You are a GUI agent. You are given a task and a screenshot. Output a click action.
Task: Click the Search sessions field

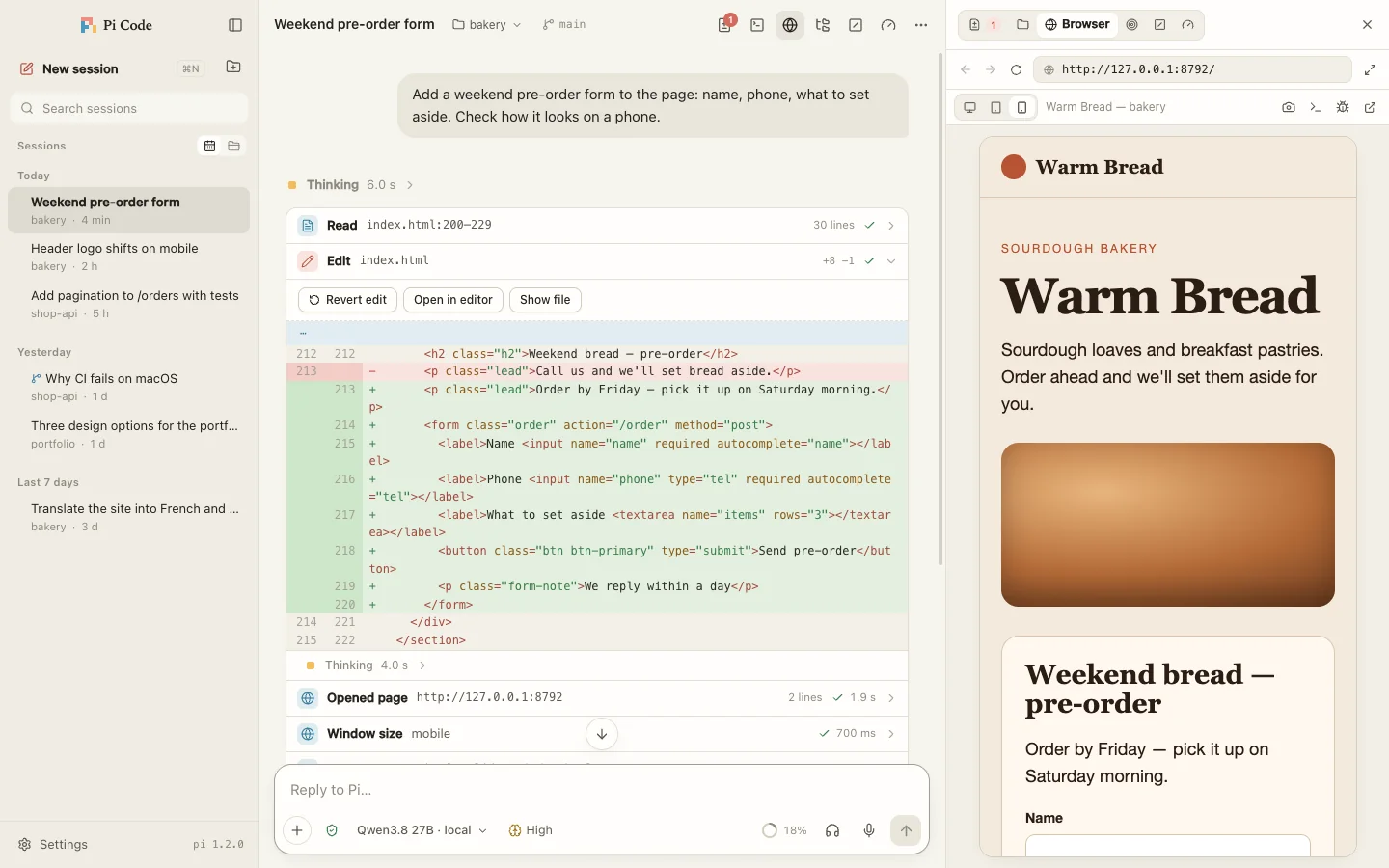point(129,108)
